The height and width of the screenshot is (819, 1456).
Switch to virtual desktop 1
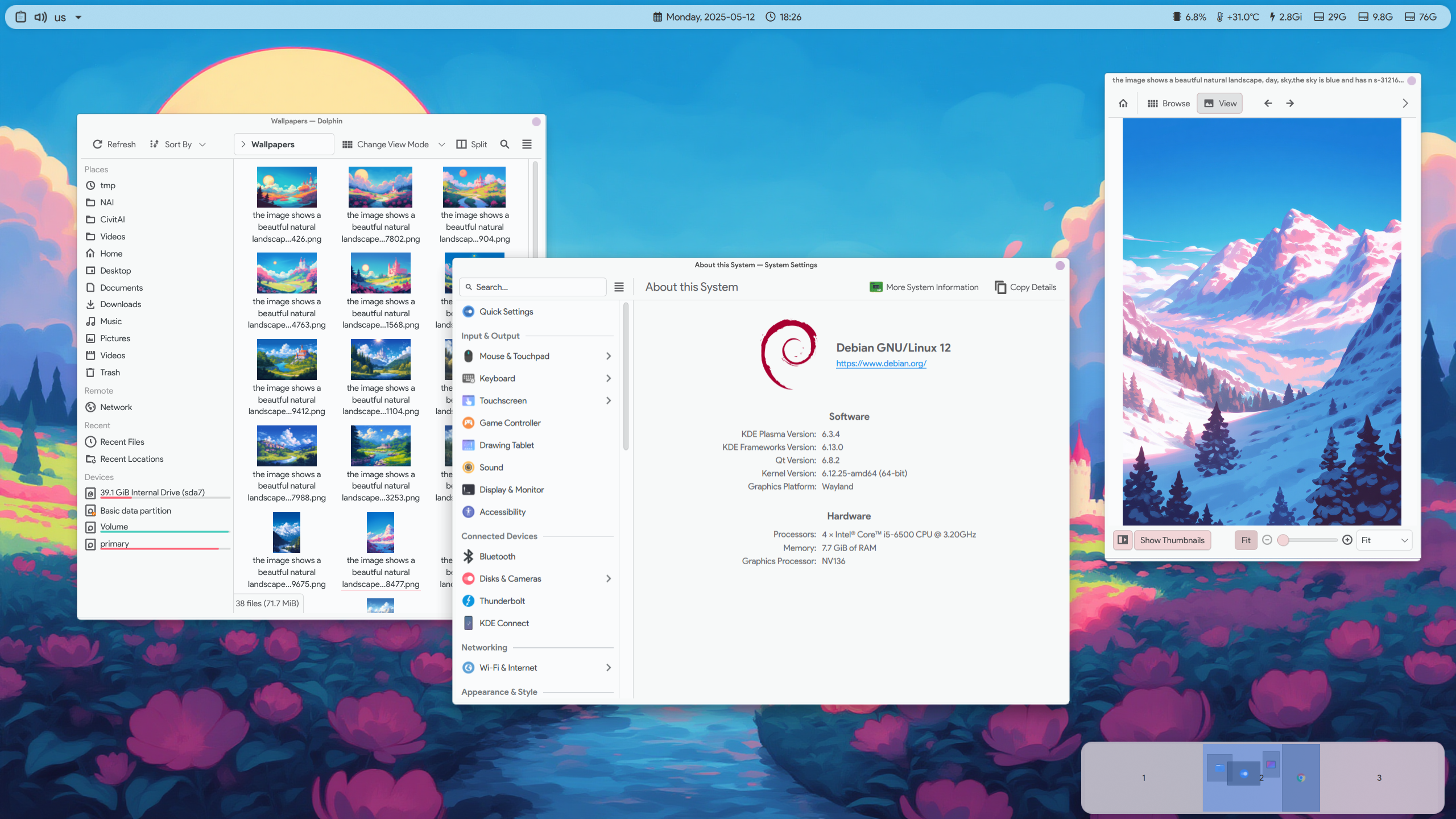point(1143,777)
